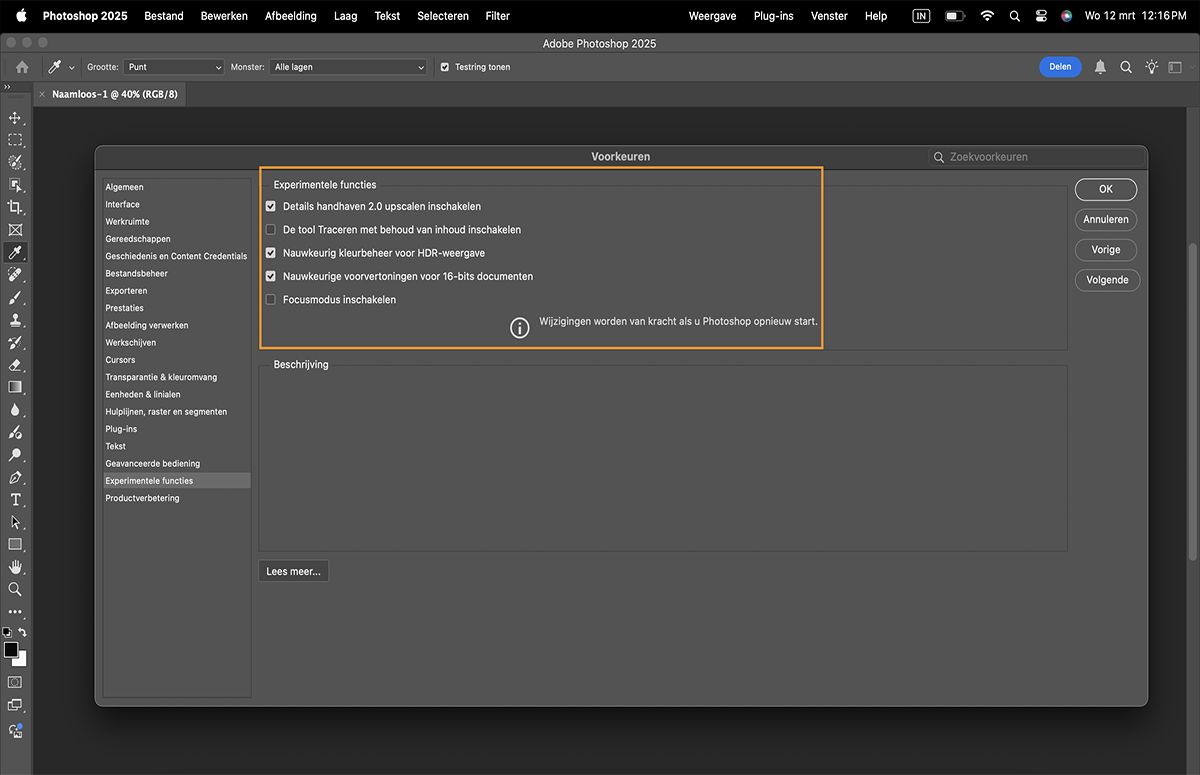
Task: Disable Details handhaven 2.0 upscalen checkbox
Action: pos(270,206)
